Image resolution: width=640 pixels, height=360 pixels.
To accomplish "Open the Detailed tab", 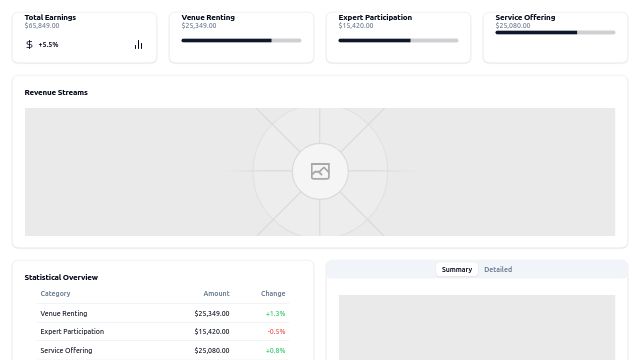I will point(498,269).
